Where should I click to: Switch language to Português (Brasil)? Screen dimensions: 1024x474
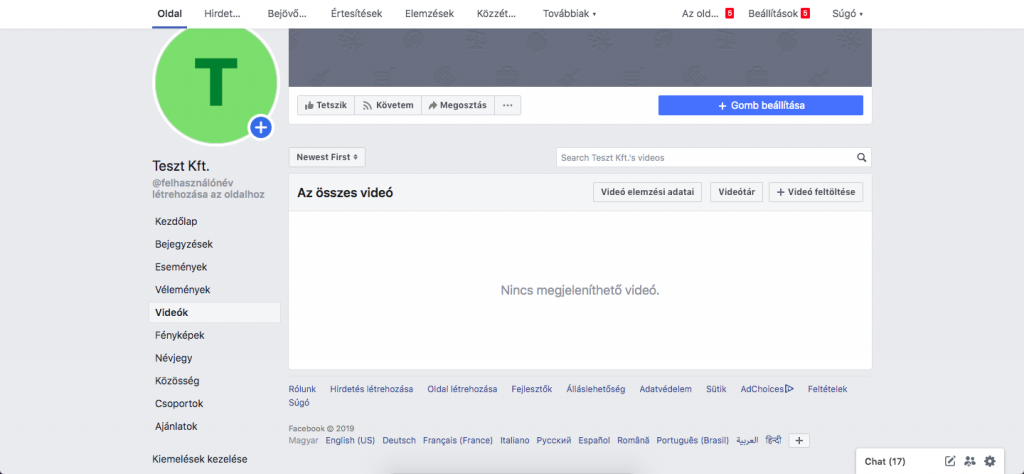pyautogui.click(x=693, y=441)
